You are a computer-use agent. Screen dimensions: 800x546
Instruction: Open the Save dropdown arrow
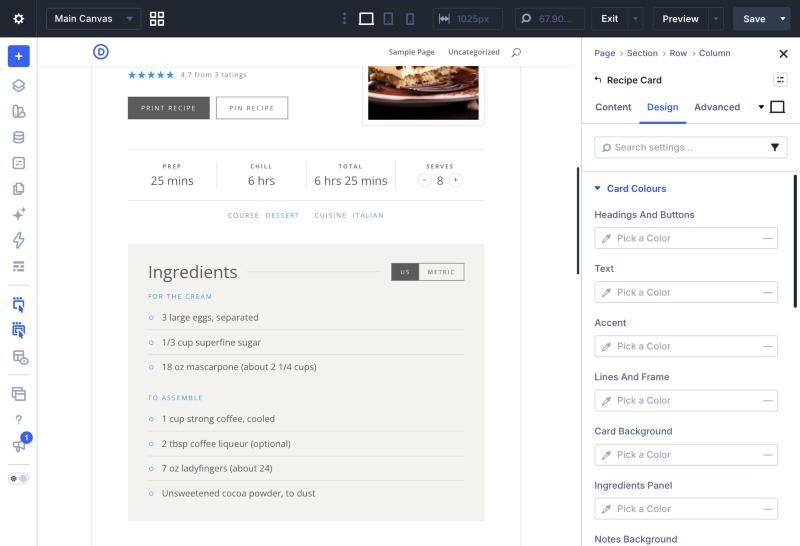click(x=783, y=19)
